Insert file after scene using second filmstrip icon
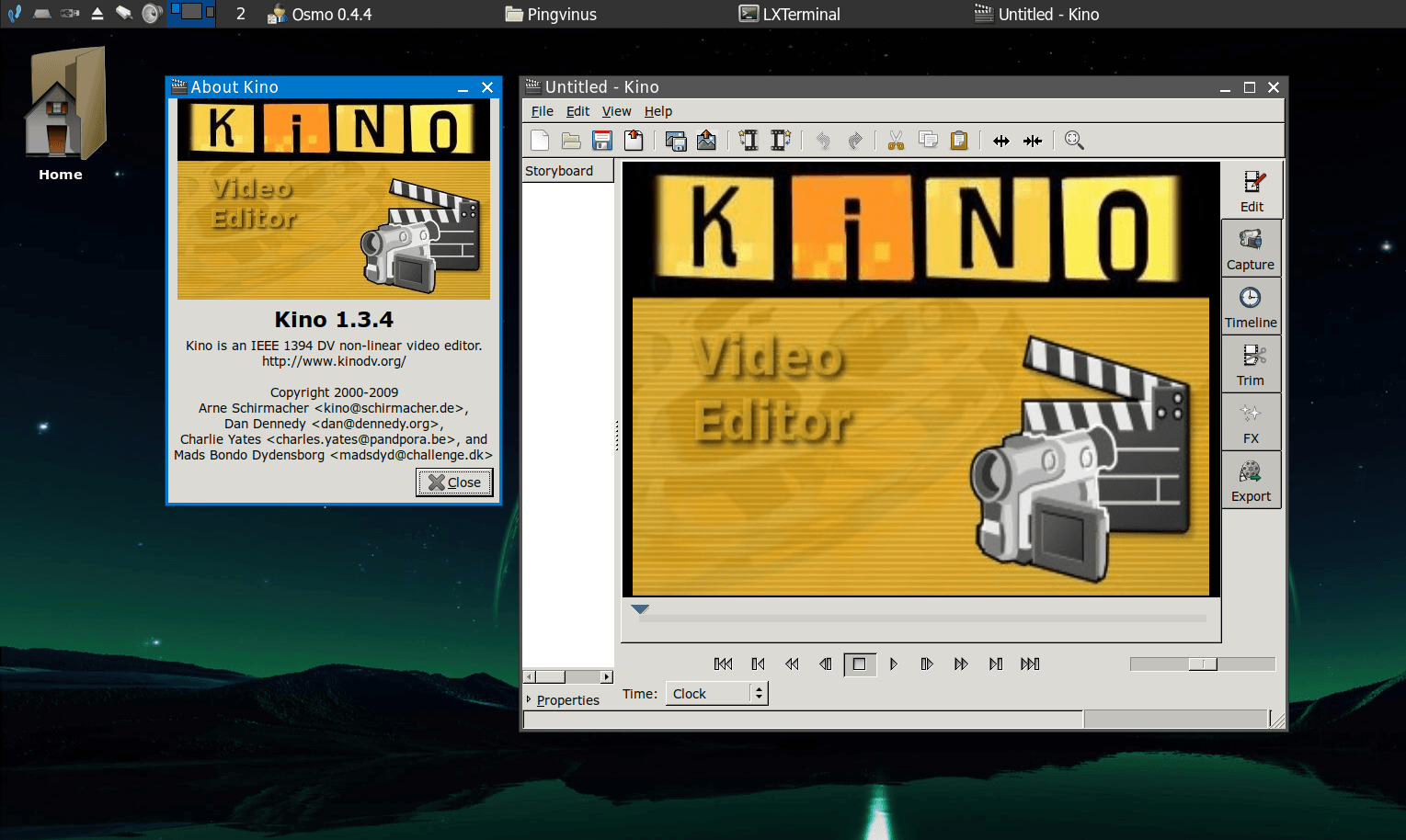The image size is (1406, 840). [x=780, y=141]
